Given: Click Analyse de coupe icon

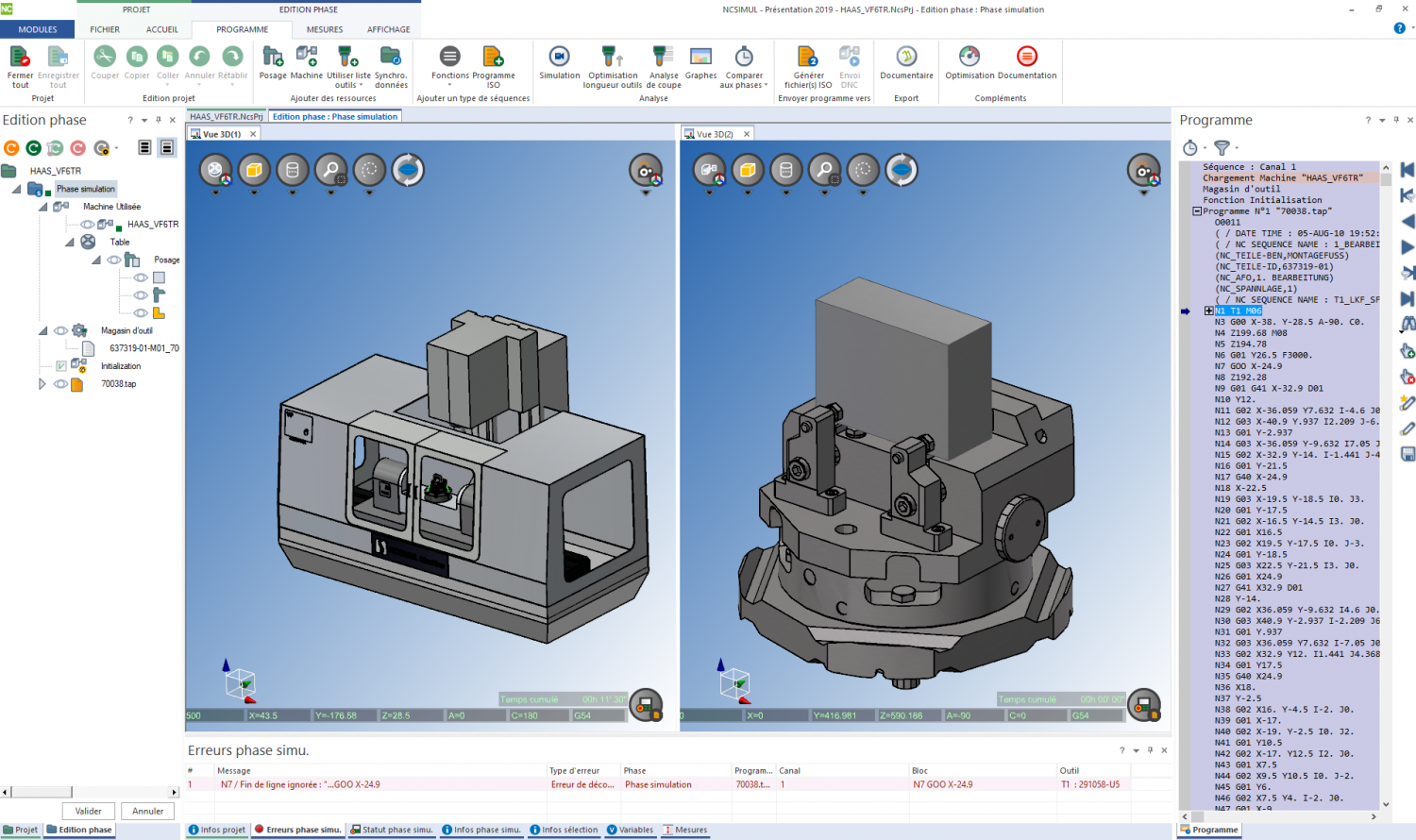Looking at the screenshot, I should pos(663,59).
